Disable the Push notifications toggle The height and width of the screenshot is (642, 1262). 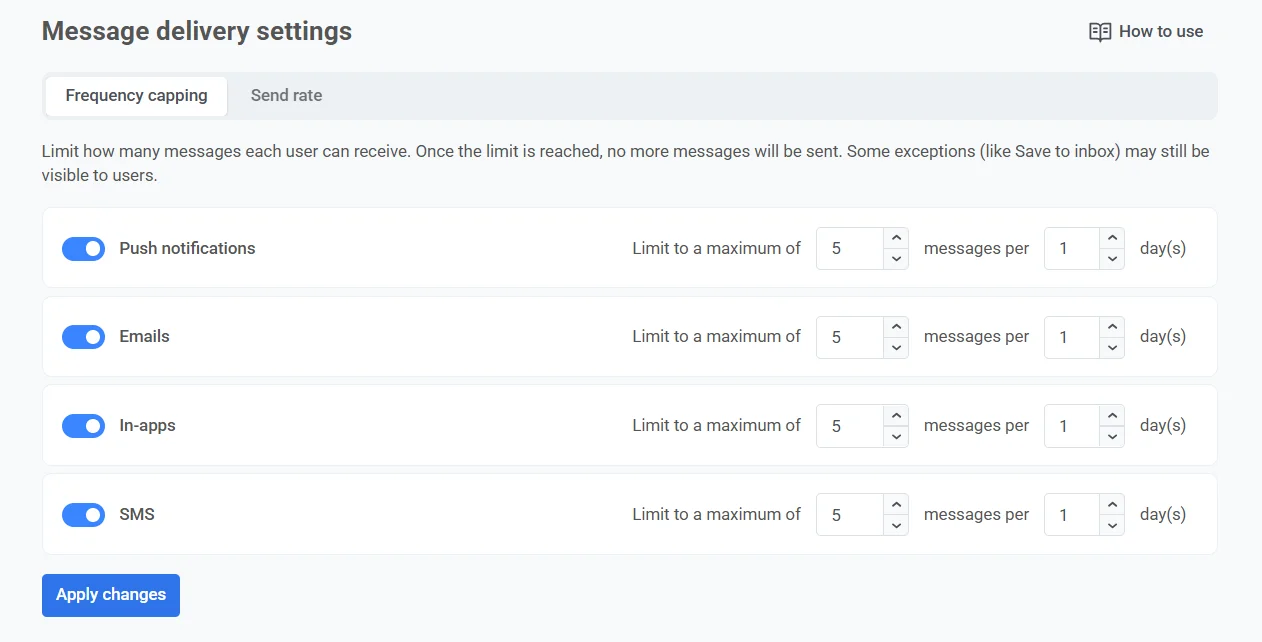(x=83, y=249)
